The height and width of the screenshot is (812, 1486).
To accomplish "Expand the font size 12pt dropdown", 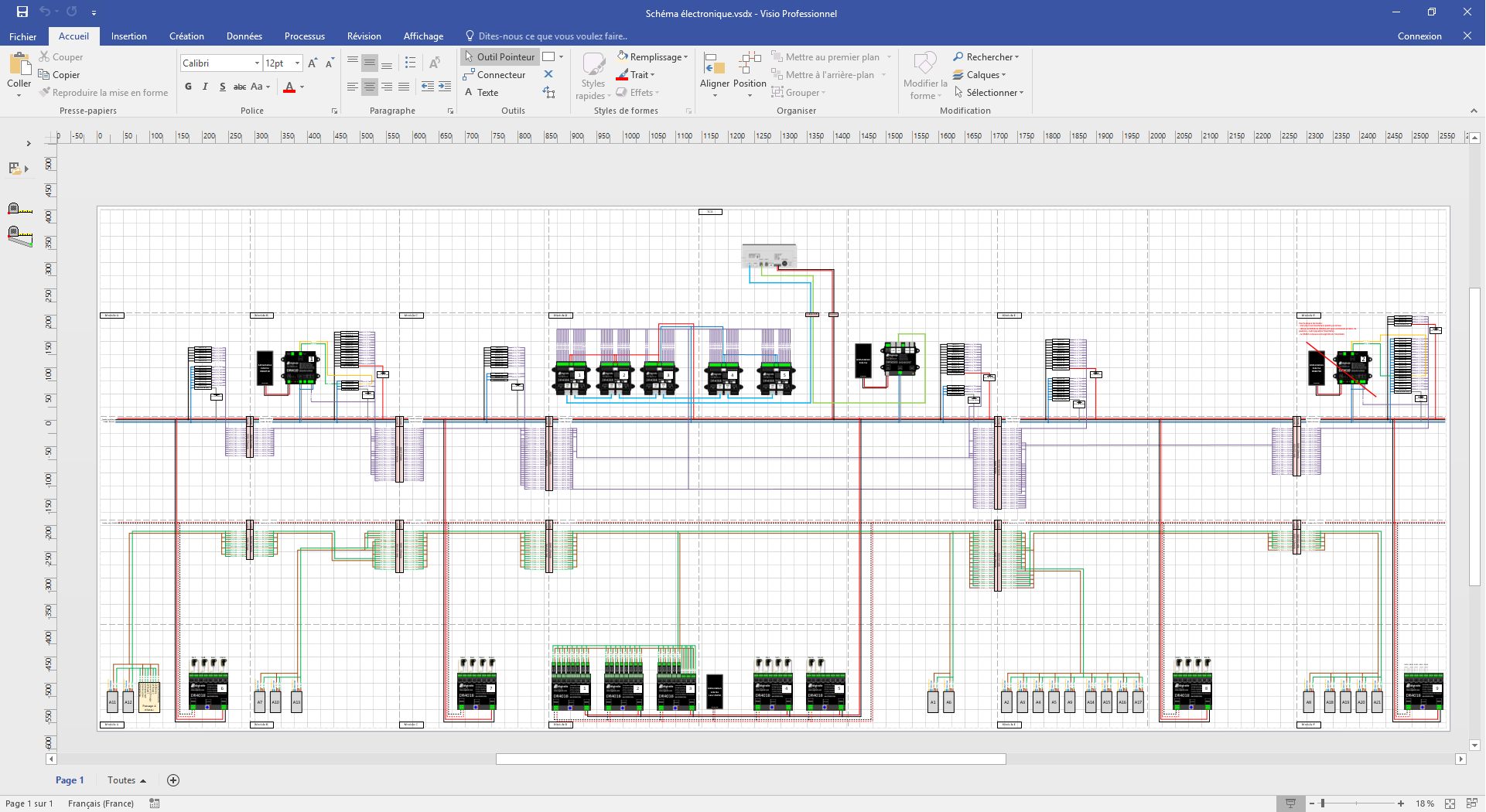I will click(295, 63).
